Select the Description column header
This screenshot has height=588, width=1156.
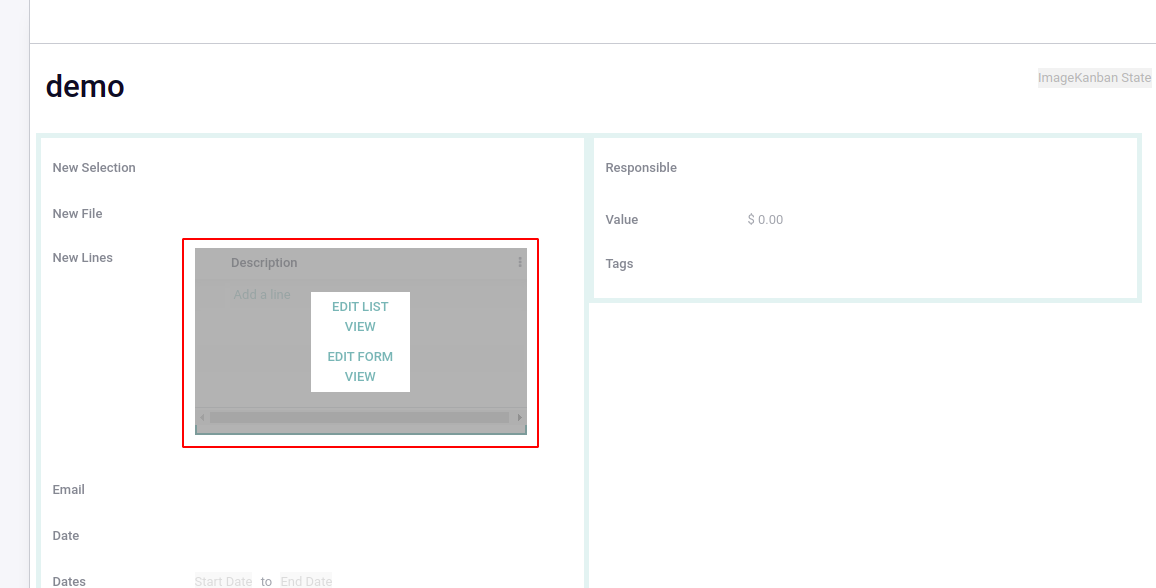(264, 263)
